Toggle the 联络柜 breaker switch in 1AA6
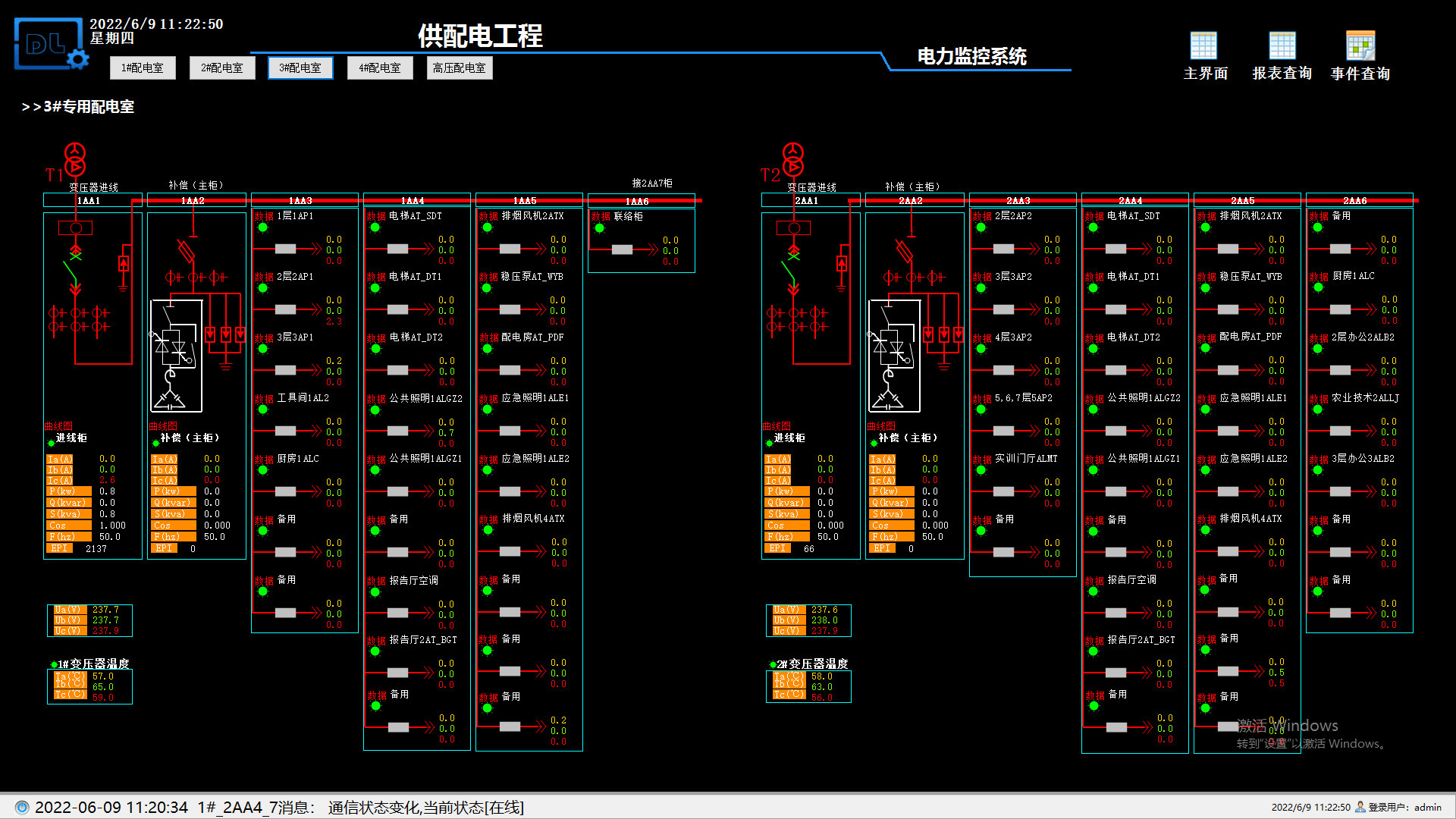Viewport: 1456px width, 819px height. point(622,249)
